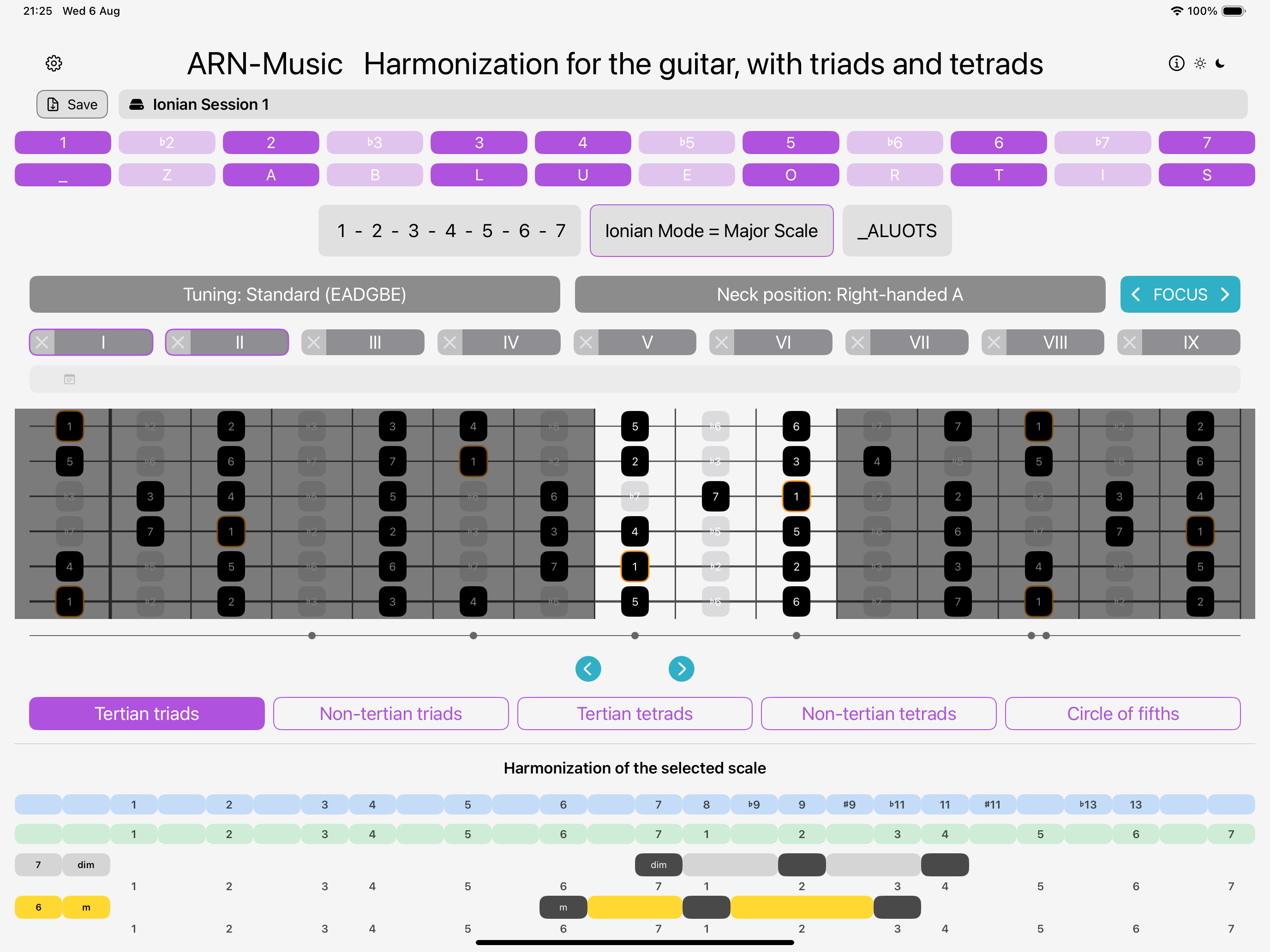Go to previous fretboard position arrow
This screenshot has width=1270, height=952.
pos(588,668)
